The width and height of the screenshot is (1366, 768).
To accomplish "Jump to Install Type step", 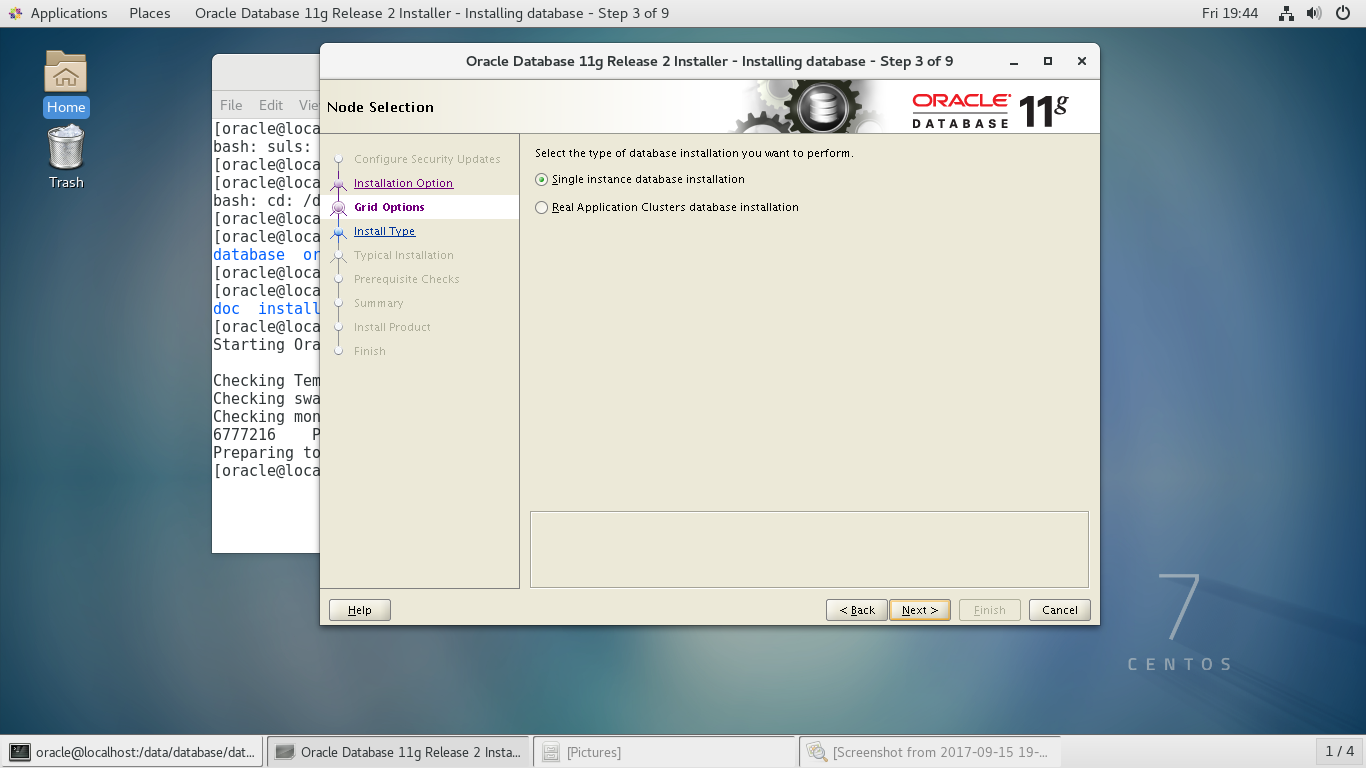I will pos(384,231).
